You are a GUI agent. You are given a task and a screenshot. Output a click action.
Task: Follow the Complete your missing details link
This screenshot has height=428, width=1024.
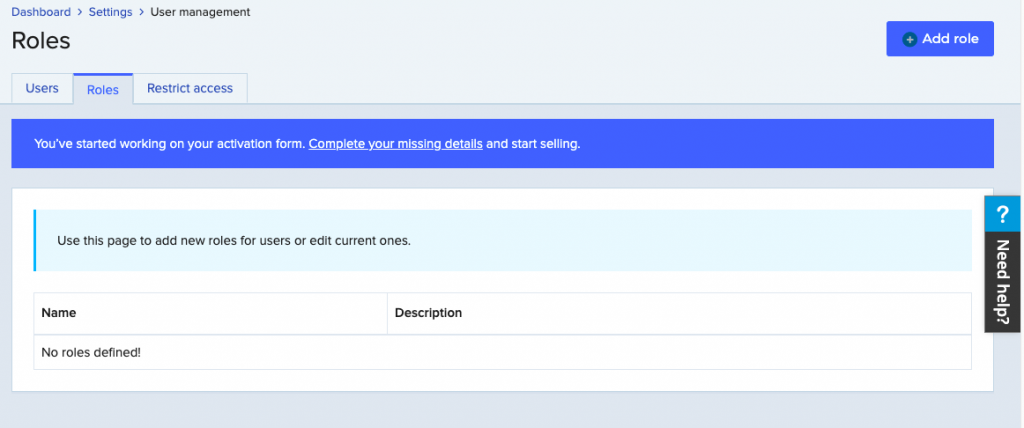point(395,144)
